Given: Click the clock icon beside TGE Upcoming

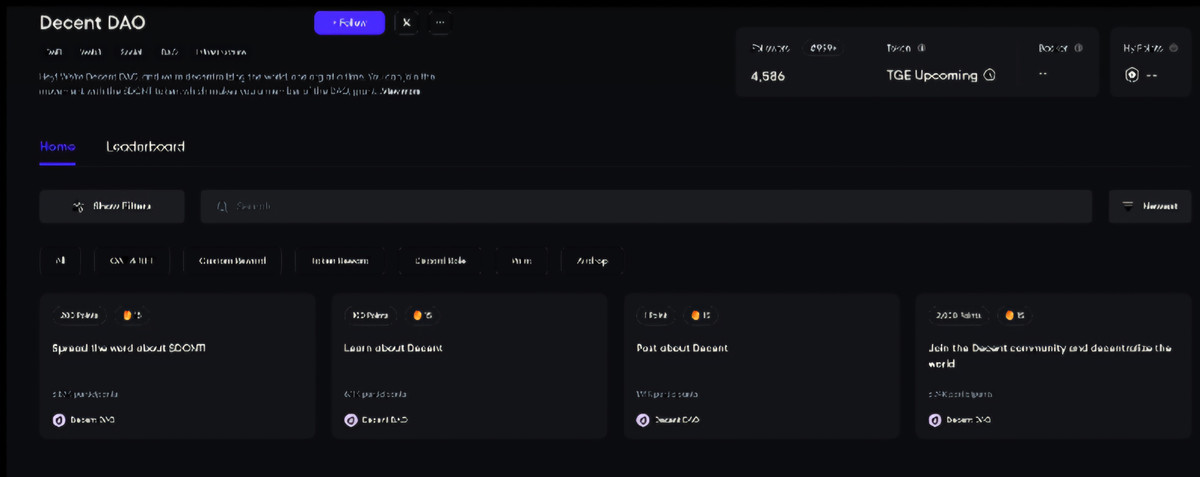Looking at the screenshot, I should point(990,75).
